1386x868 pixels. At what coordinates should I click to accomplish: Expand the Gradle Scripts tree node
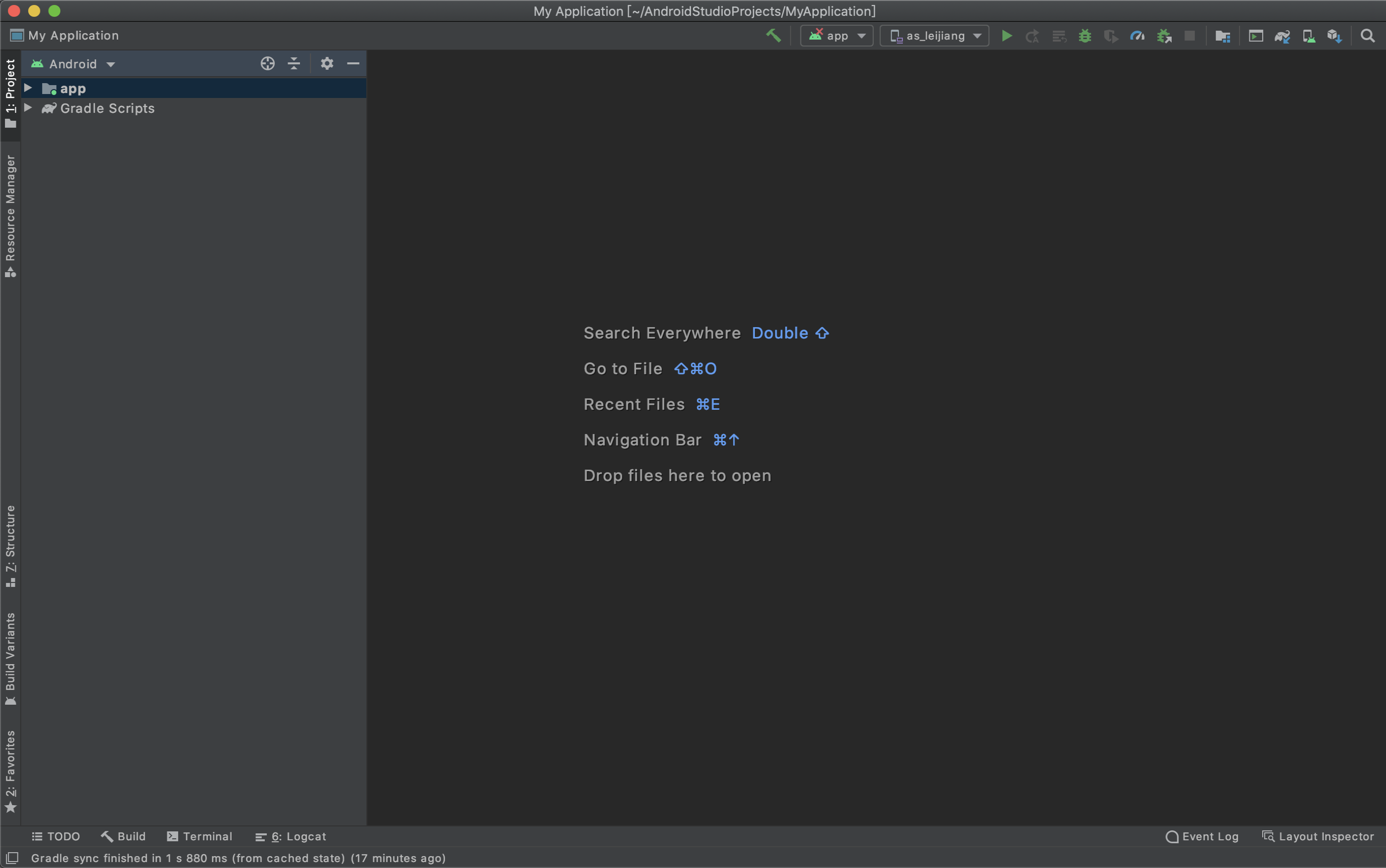[x=28, y=108]
